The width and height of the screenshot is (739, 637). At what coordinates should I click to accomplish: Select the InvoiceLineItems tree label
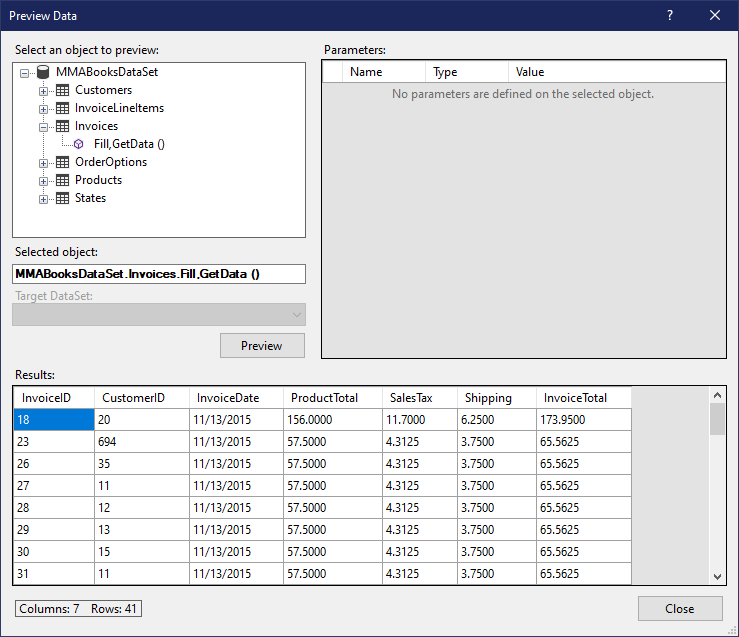click(x=120, y=108)
